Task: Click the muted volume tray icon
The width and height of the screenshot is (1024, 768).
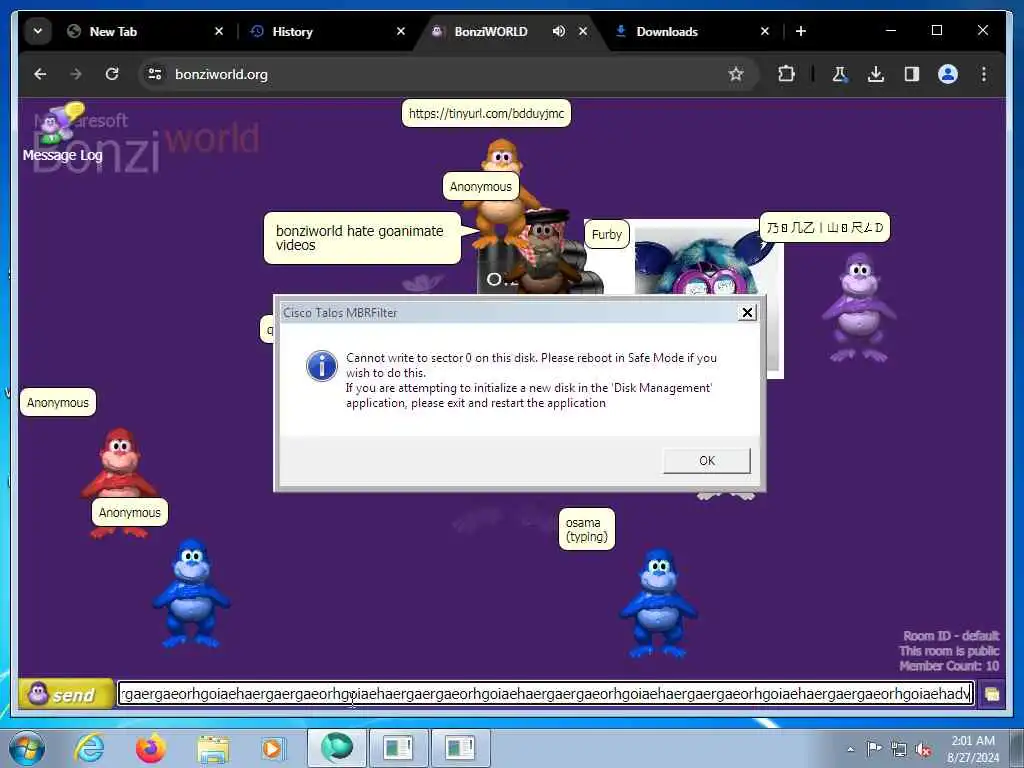Action: 923,749
